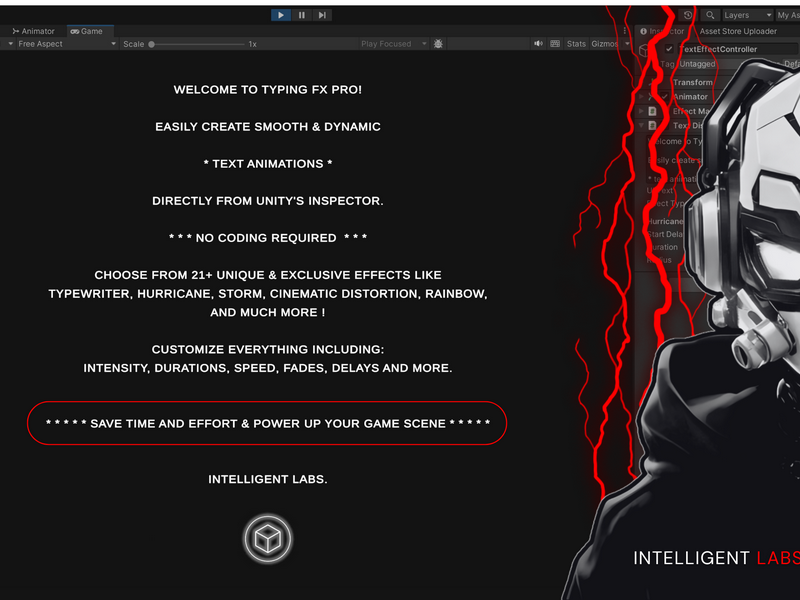Click the Text Display script icon

(652, 125)
